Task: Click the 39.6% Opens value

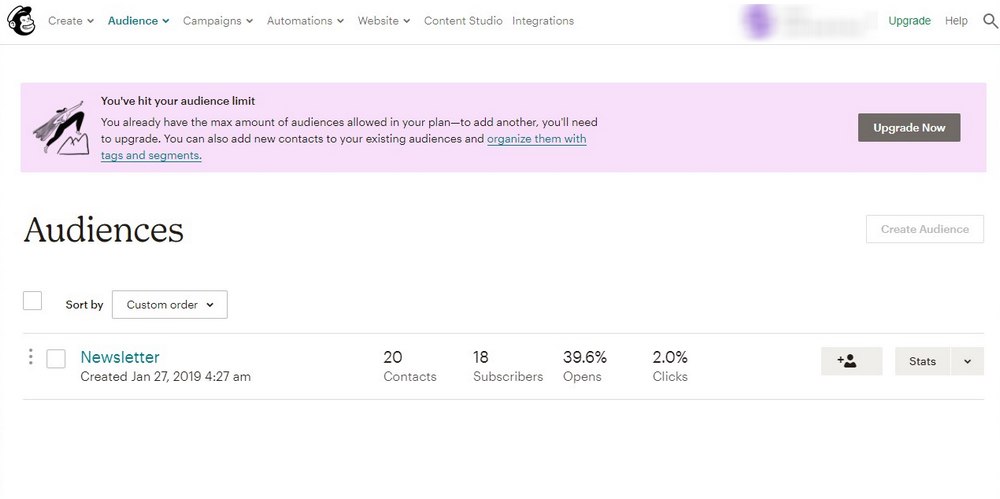Action: pos(585,366)
